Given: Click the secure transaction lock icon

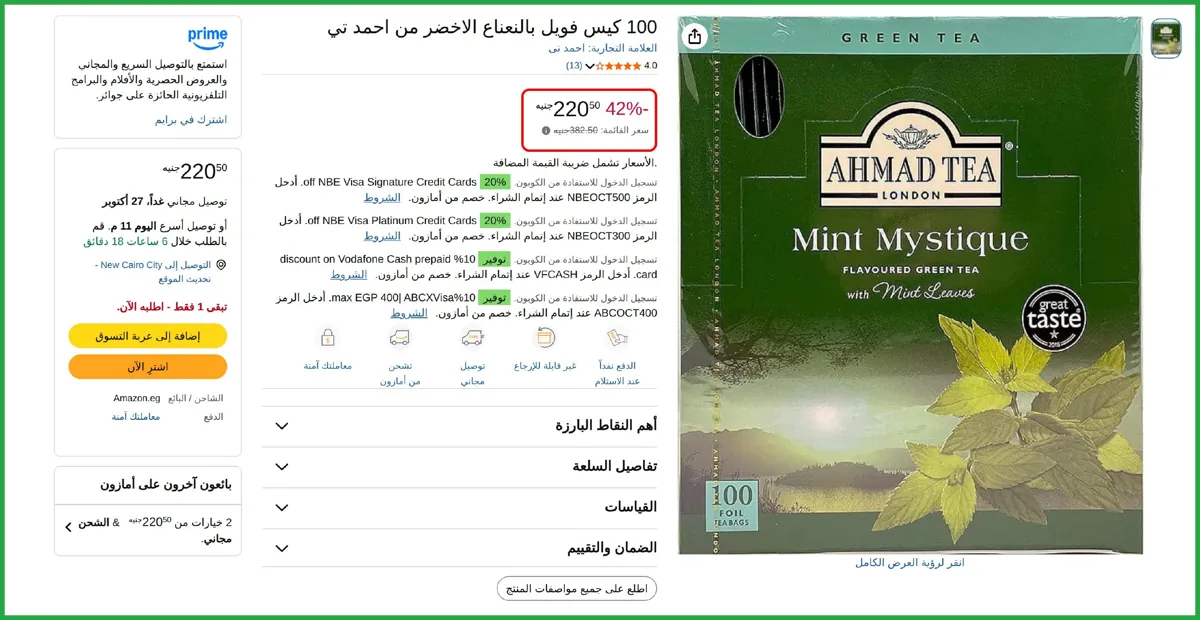Looking at the screenshot, I should [x=327, y=338].
